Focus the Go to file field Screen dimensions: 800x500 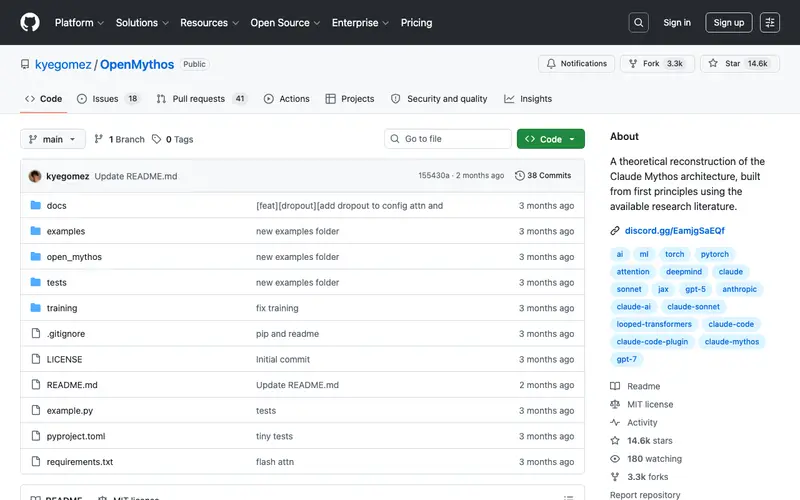pyautogui.click(x=447, y=139)
